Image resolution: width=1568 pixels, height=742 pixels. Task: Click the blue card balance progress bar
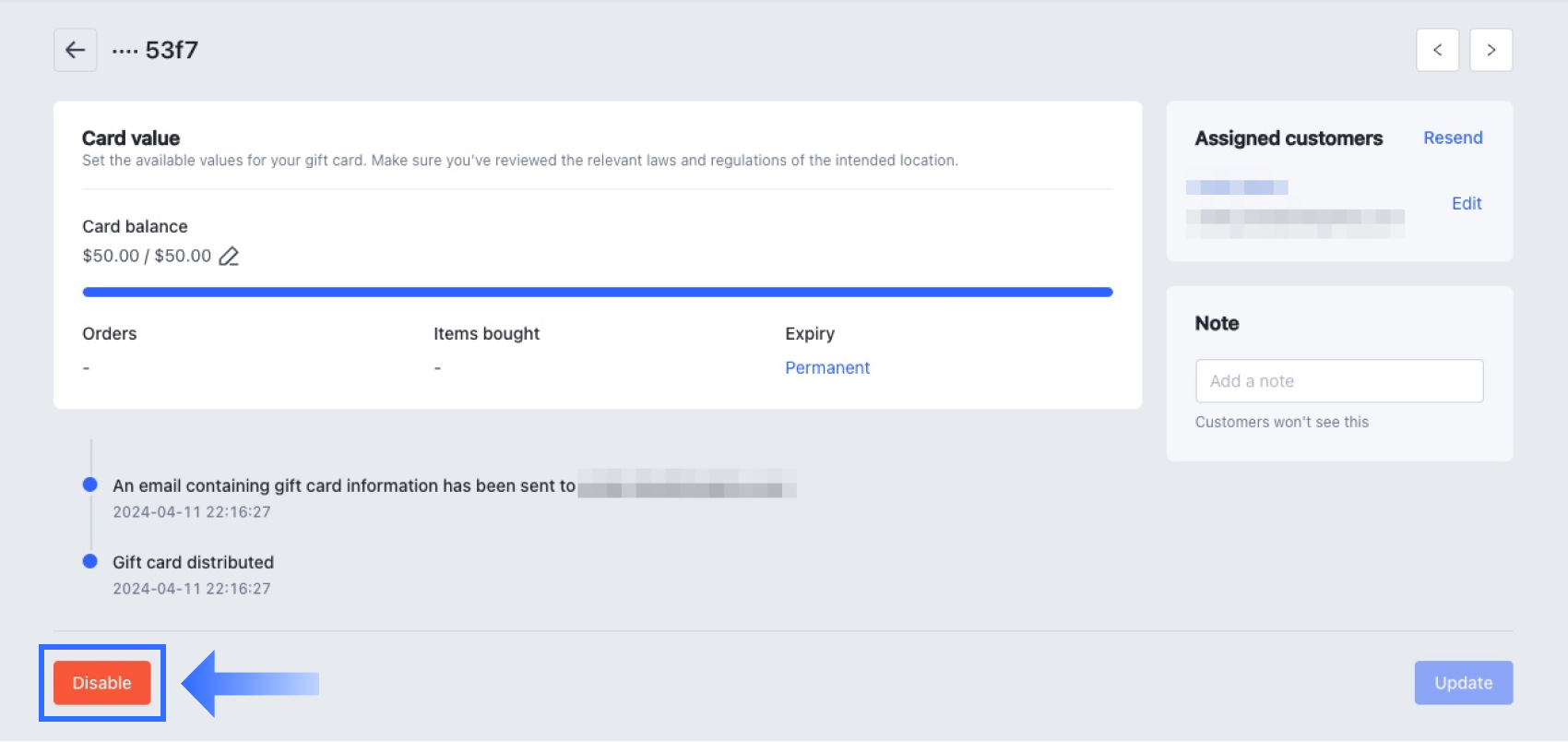[598, 292]
